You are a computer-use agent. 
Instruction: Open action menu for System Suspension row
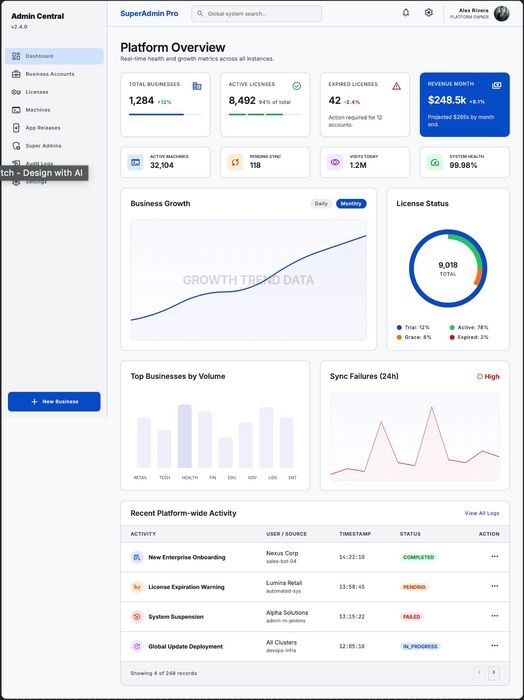coord(495,616)
